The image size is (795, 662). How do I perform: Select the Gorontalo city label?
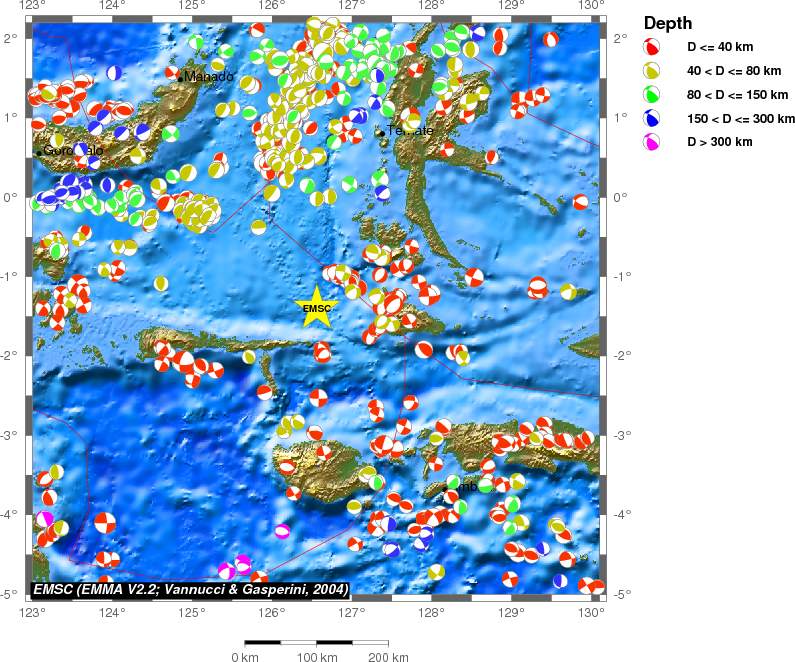pyautogui.click(x=73, y=151)
